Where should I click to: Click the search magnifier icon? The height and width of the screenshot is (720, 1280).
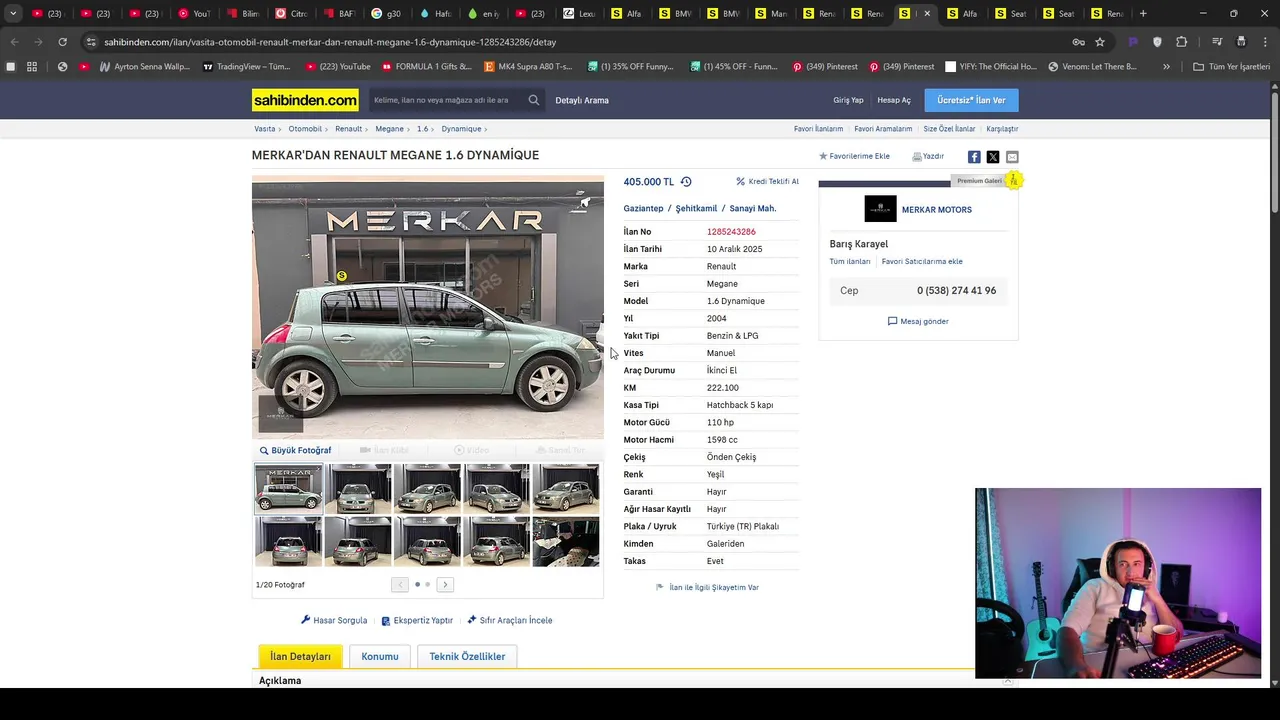(x=534, y=100)
